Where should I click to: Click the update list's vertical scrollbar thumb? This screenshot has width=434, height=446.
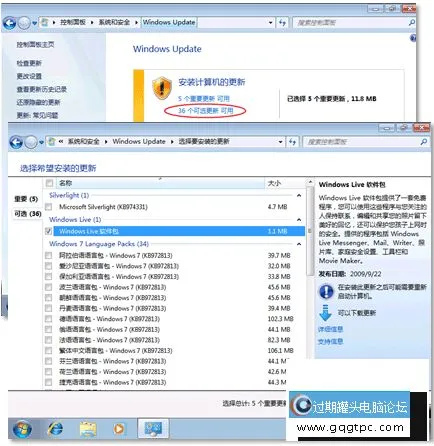click(310, 231)
